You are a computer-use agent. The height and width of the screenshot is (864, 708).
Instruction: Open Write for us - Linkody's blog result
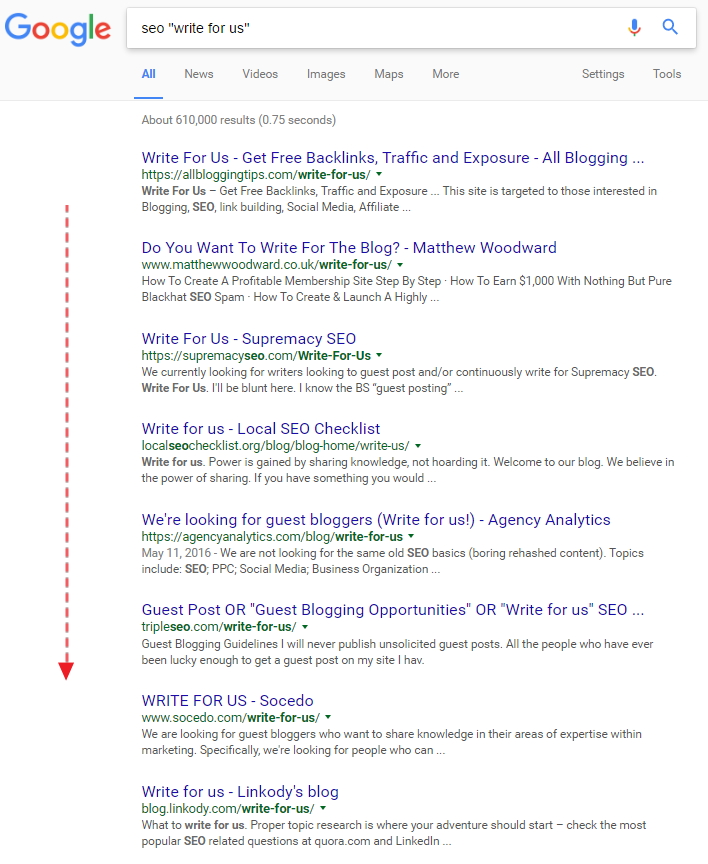point(240,791)
